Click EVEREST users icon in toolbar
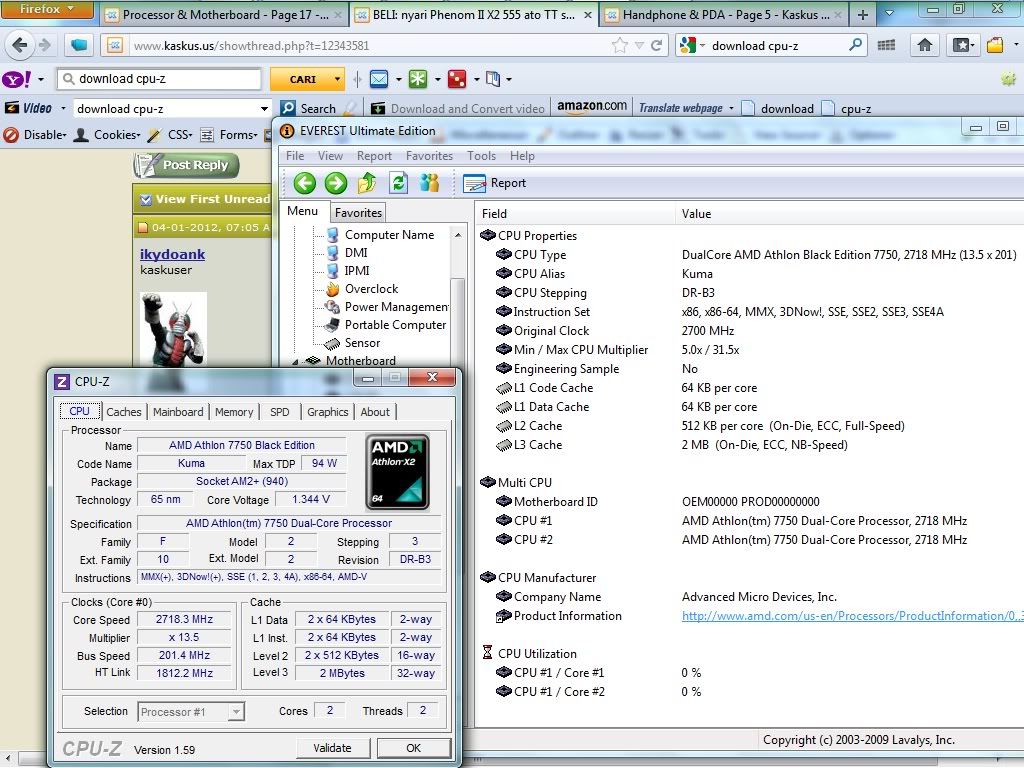The image size is (1024, 768). (x=430, y=183)
